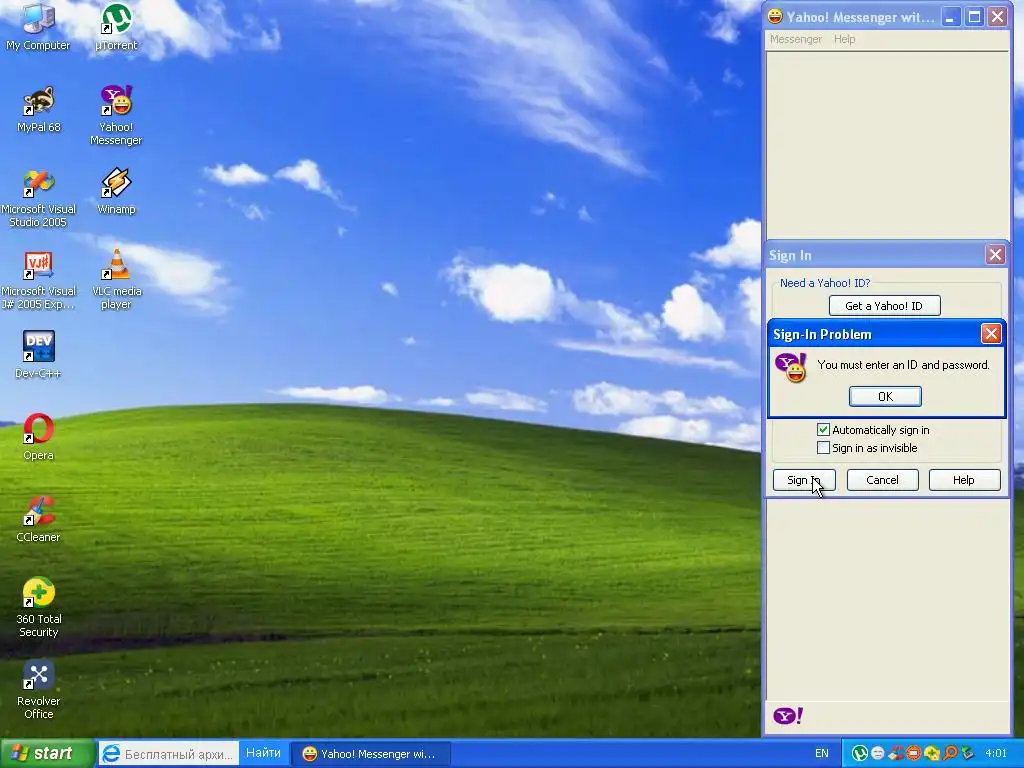Close the Sign-In Problem dialog with X
1024x768 pixels.
pos(991,334)
